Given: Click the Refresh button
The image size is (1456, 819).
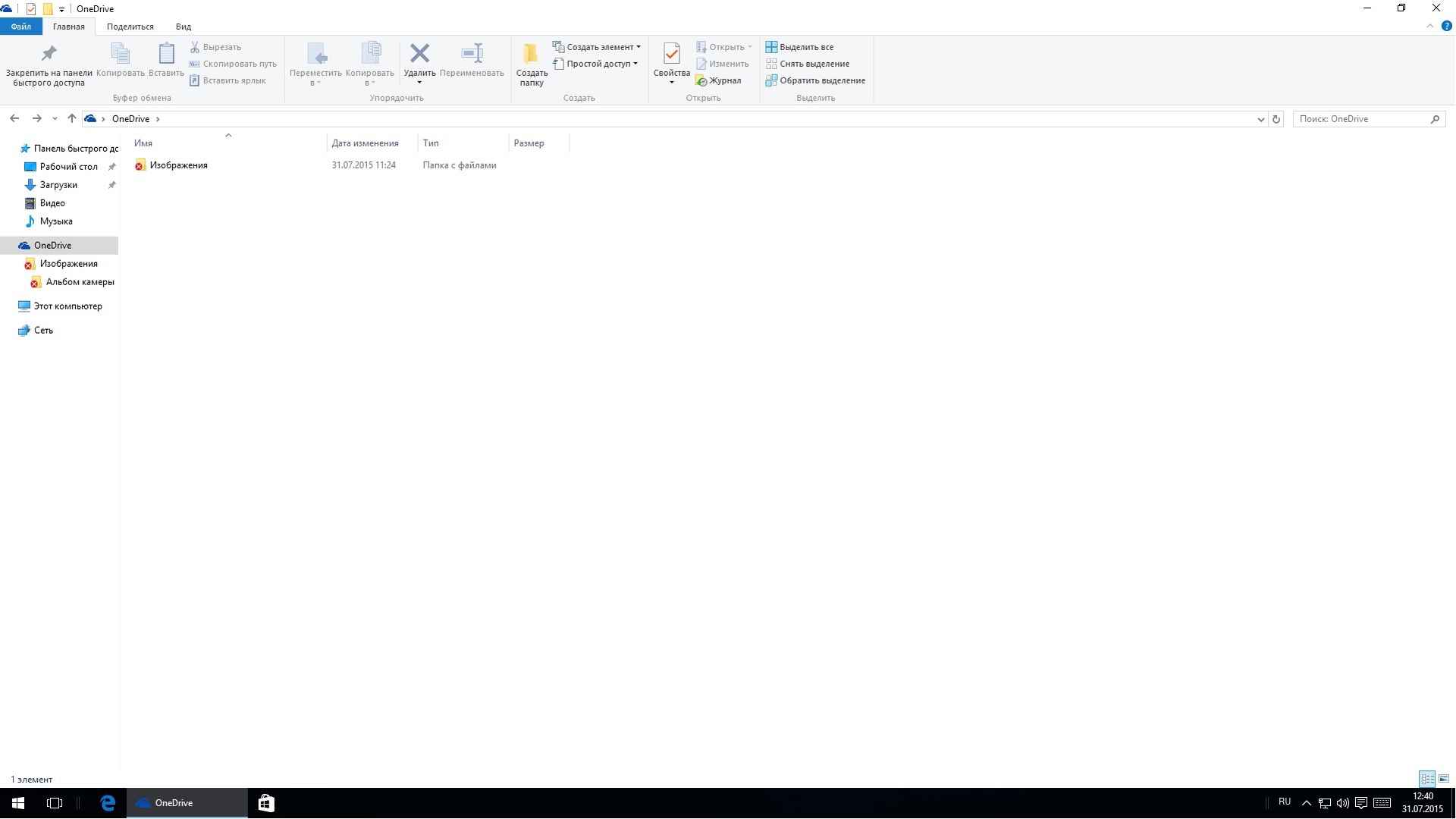Looking at the screenshot, I should tap(1276, 119).
